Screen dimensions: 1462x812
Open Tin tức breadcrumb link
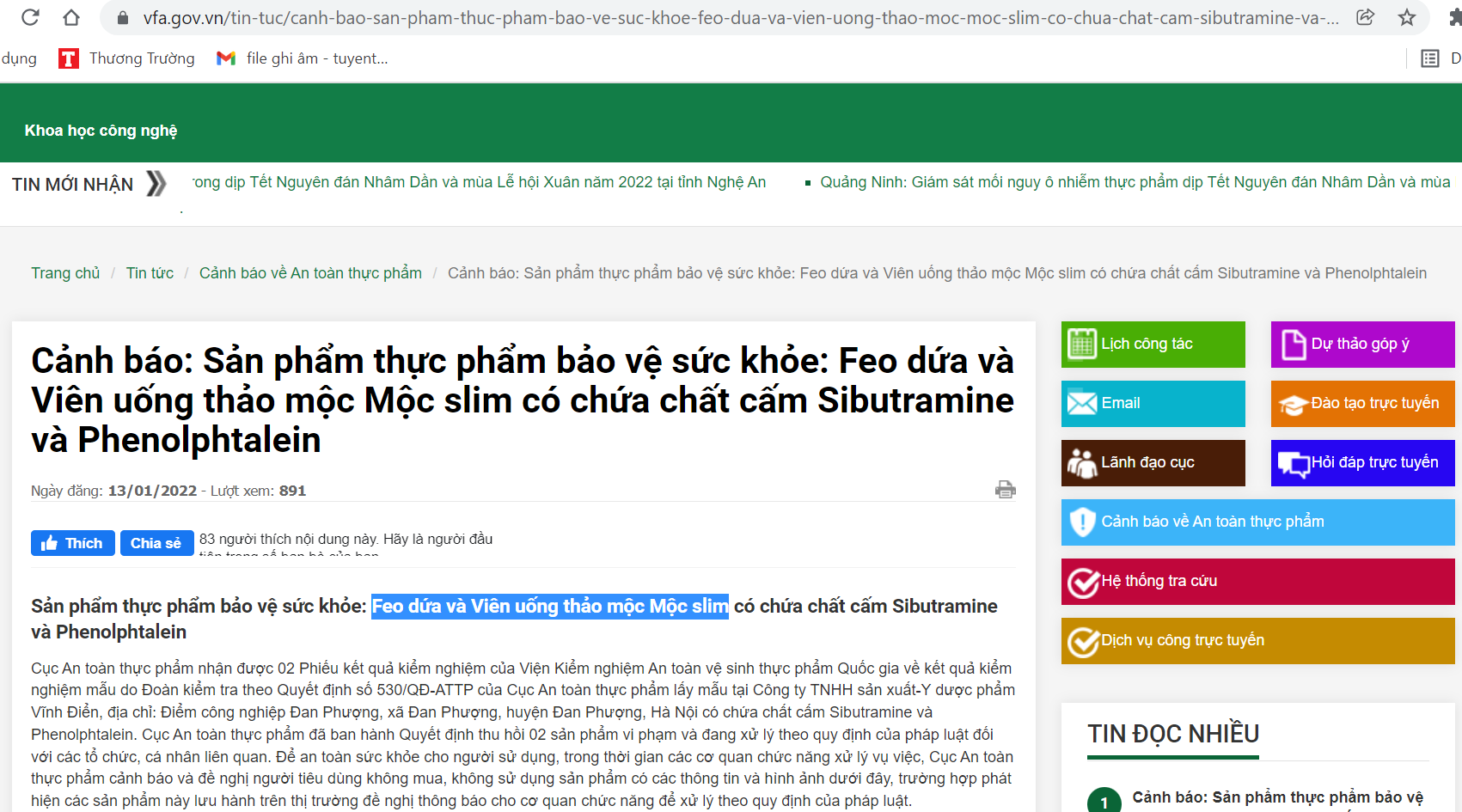150,273
